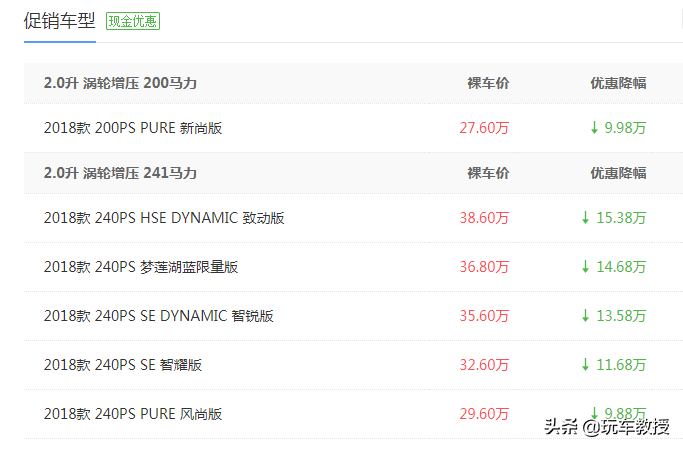This screenshot has width=683, height=449.
Task: Click the 35.60万 price
Action: tap(484, 316)
